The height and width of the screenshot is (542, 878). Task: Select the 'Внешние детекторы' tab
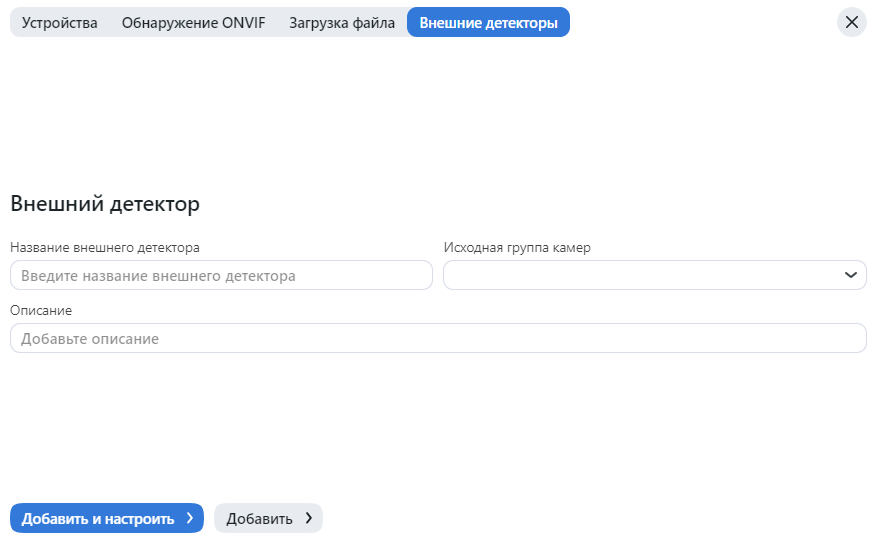[x=488, y=22]
